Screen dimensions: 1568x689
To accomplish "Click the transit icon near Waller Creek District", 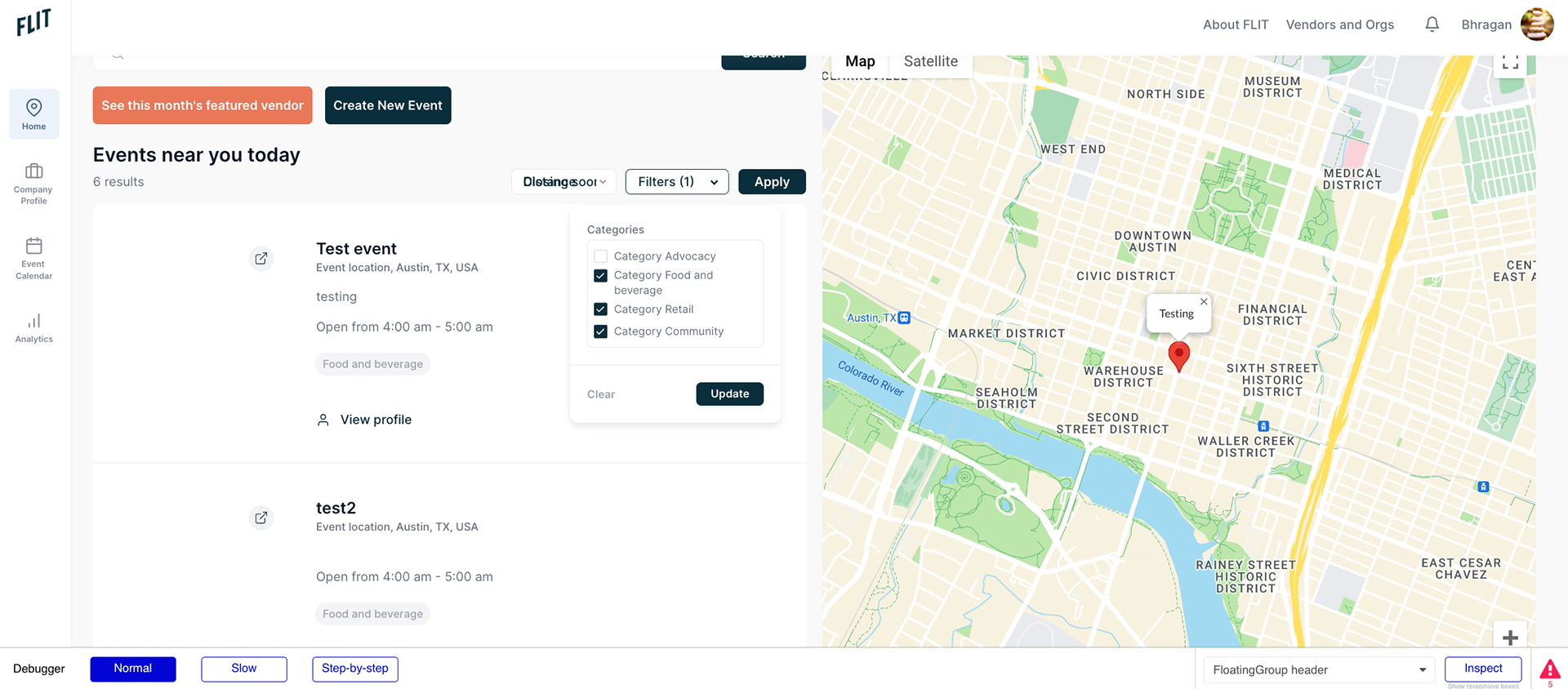I will (1263, 426).
